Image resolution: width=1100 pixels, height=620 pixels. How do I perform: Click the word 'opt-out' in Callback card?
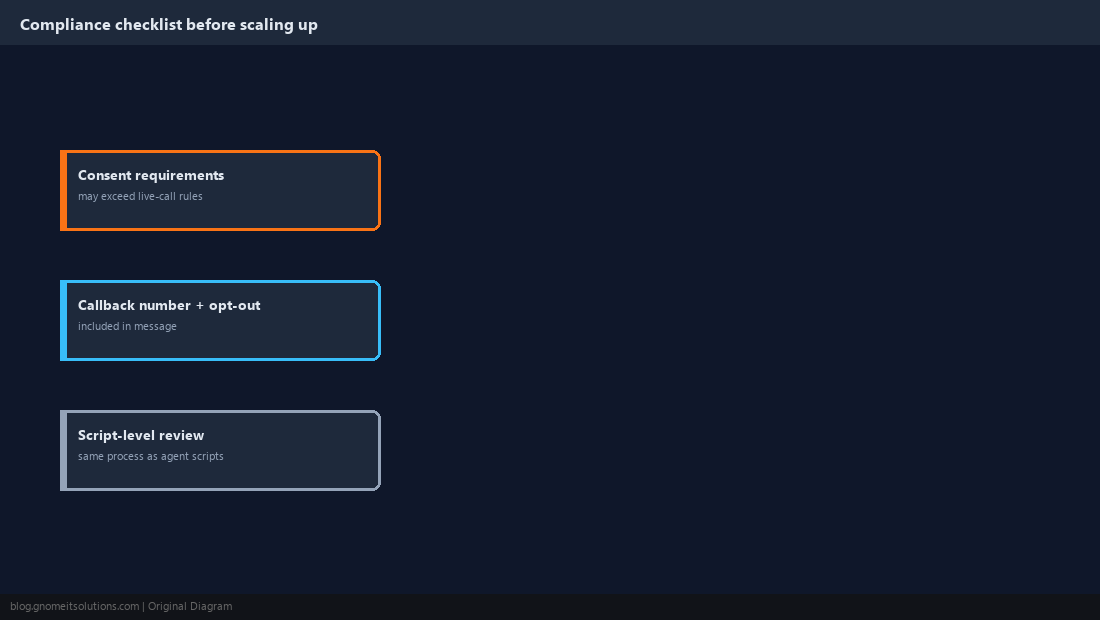point(234,306)
